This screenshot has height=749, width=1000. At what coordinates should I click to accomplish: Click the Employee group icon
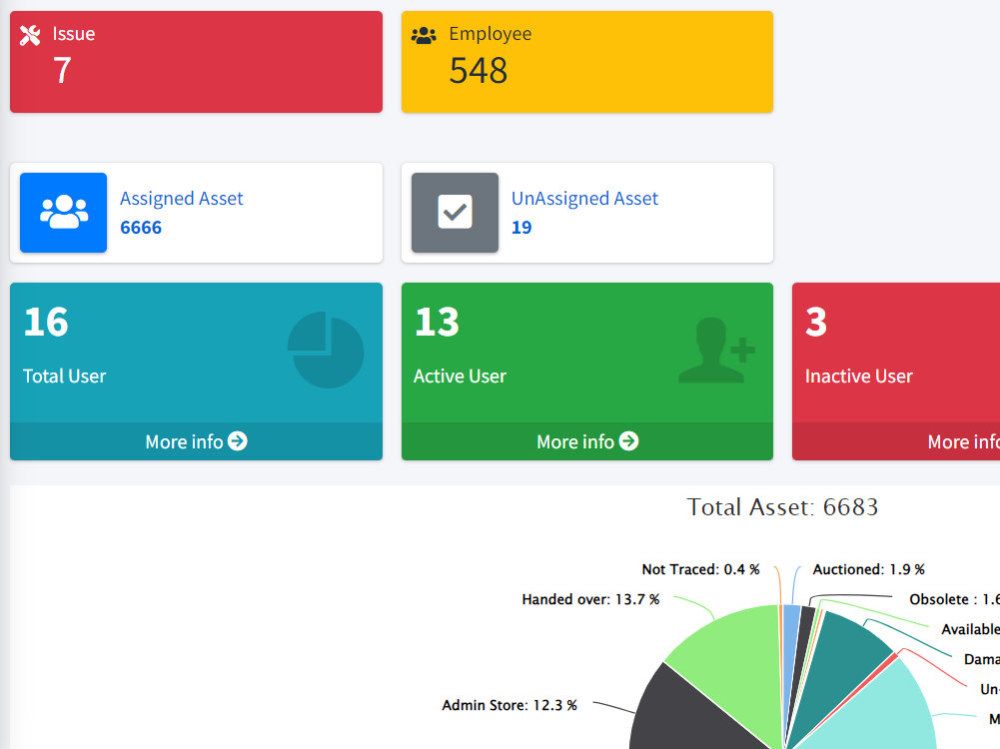point(423,35)
